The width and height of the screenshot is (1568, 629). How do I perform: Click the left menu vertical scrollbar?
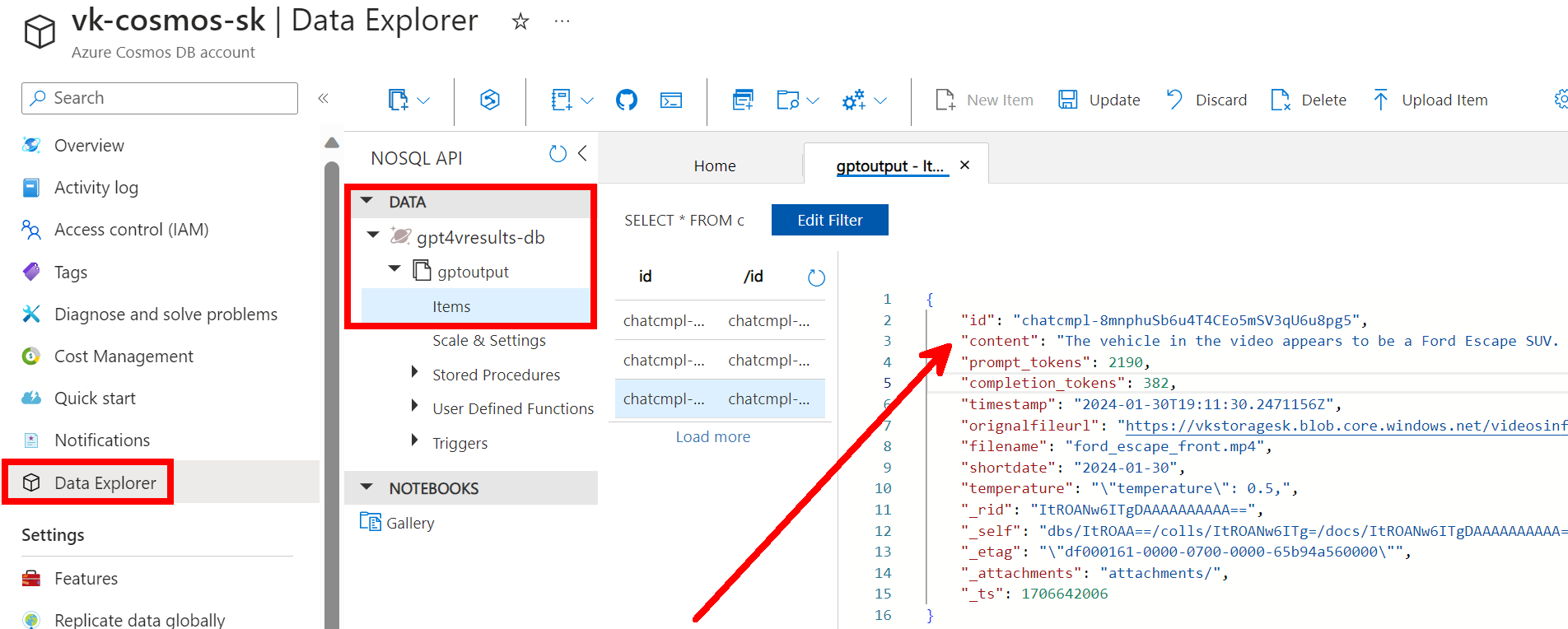[x=332, y=395]
